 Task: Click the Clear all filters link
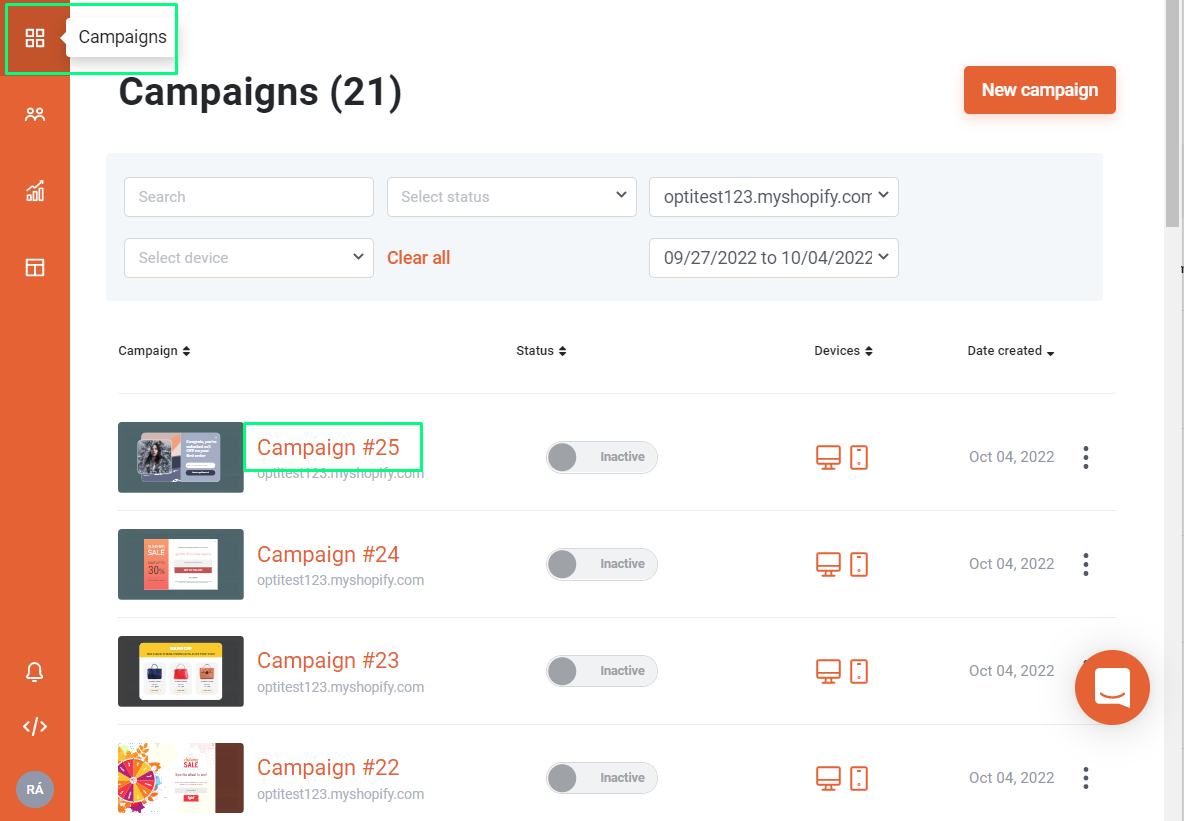point(418,258)
